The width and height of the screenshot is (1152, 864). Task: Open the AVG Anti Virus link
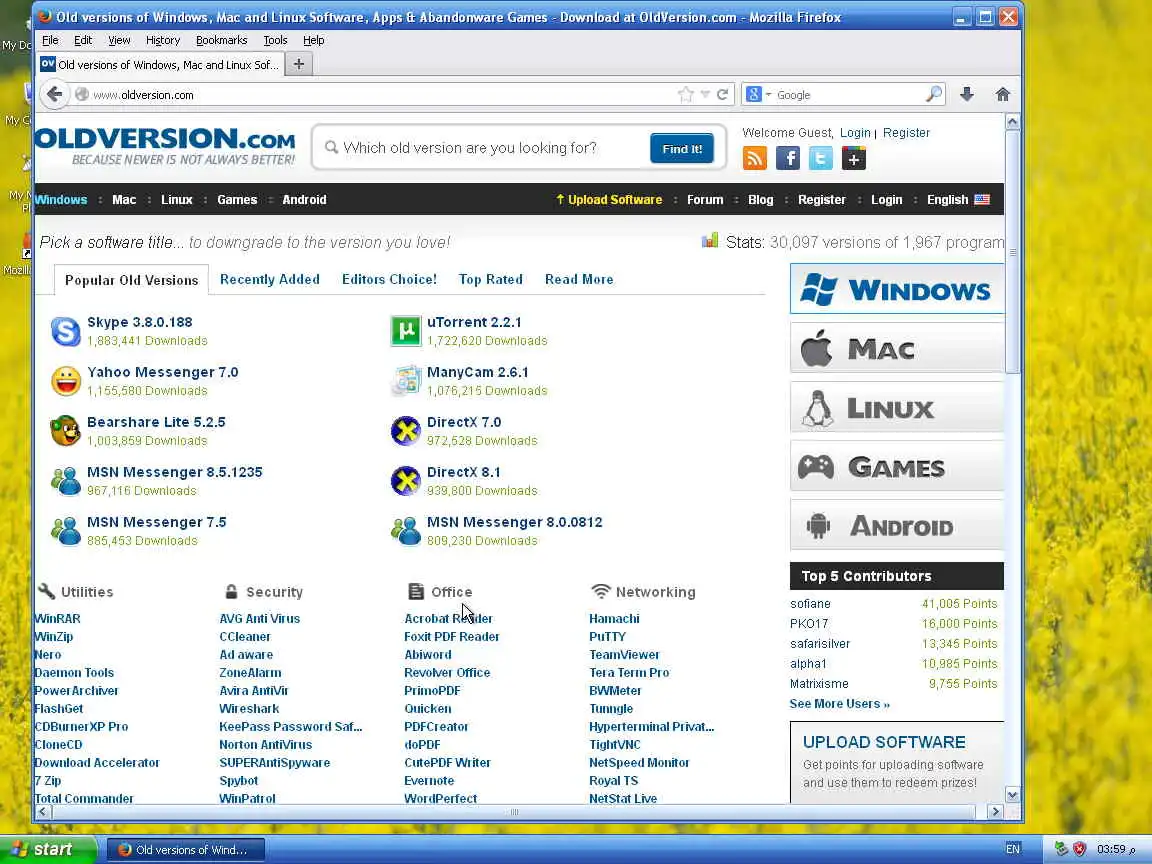coord(259,619)
